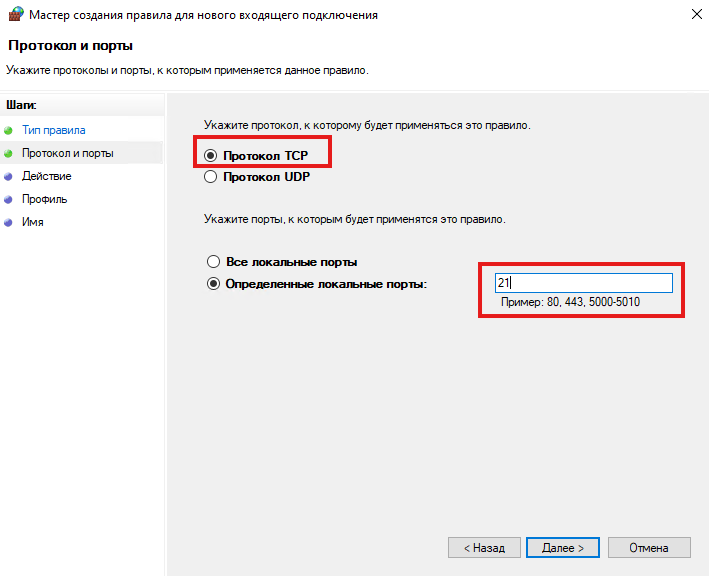Pick Определенные локальные порты radio button

click(x=212, y=284)
